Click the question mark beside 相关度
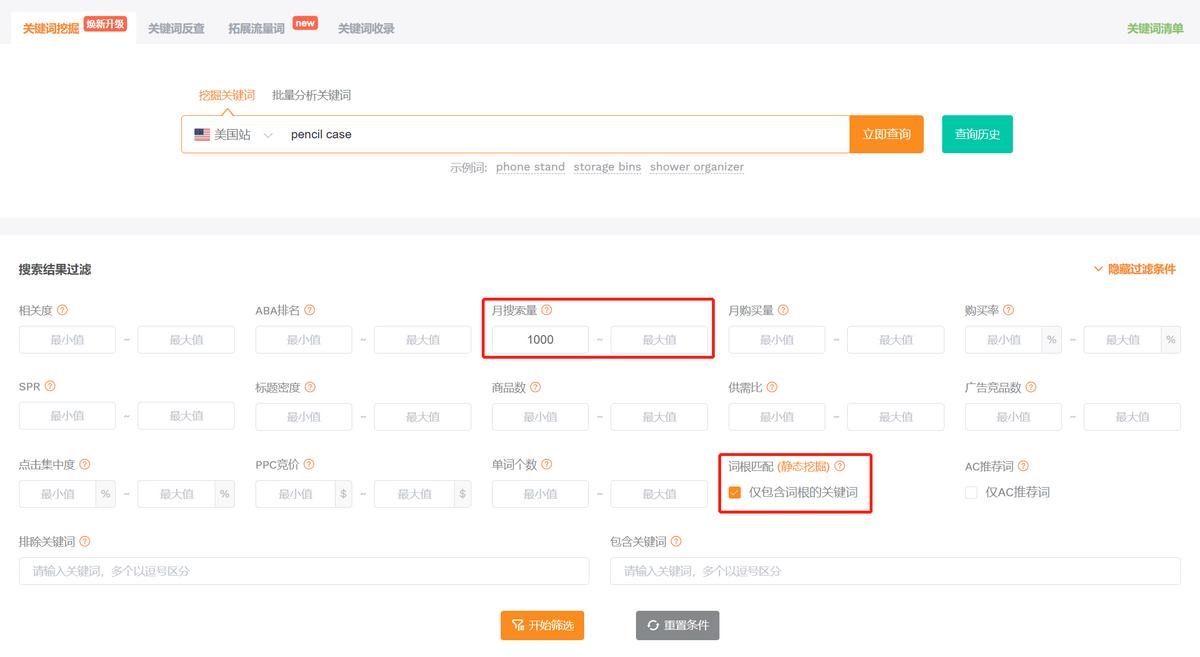This screenshot has height=657, width=1200. coord(63,310)
